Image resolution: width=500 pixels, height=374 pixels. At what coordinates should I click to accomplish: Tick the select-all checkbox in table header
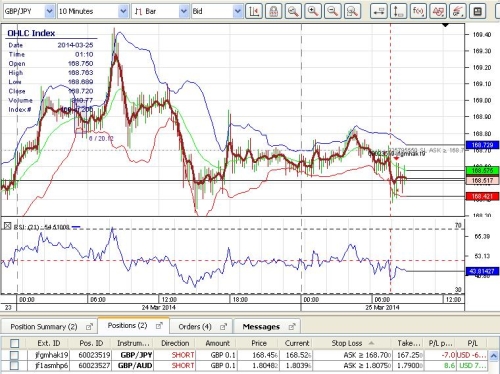pos(14,343)
